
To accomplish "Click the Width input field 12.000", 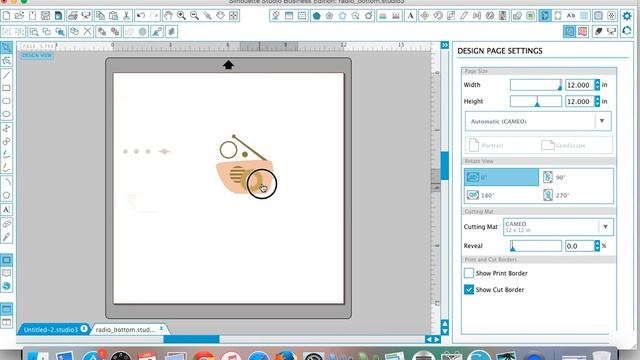I will [579, 85].
